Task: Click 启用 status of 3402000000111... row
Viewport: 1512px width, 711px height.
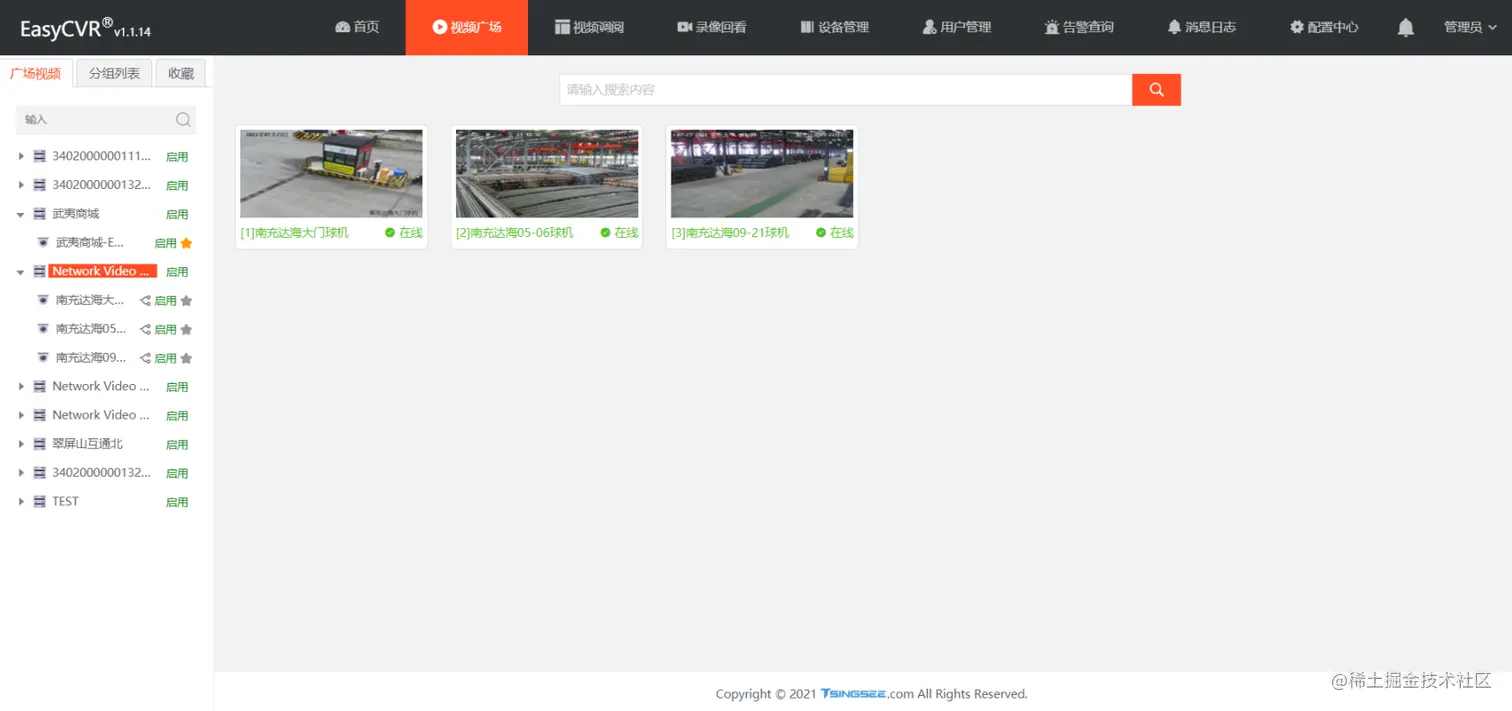Action: point(177,157)
